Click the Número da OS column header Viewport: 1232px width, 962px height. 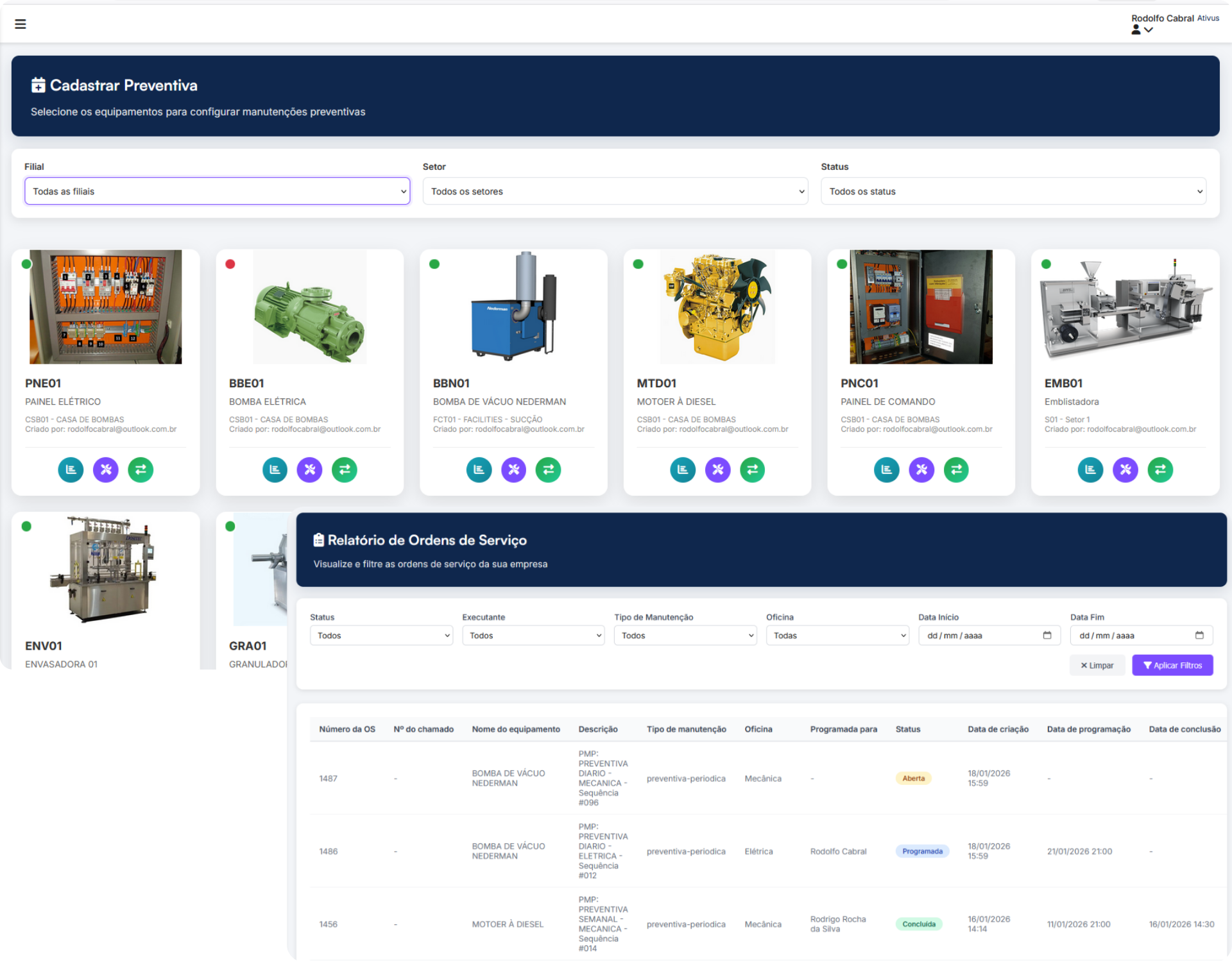click(347, 729)
